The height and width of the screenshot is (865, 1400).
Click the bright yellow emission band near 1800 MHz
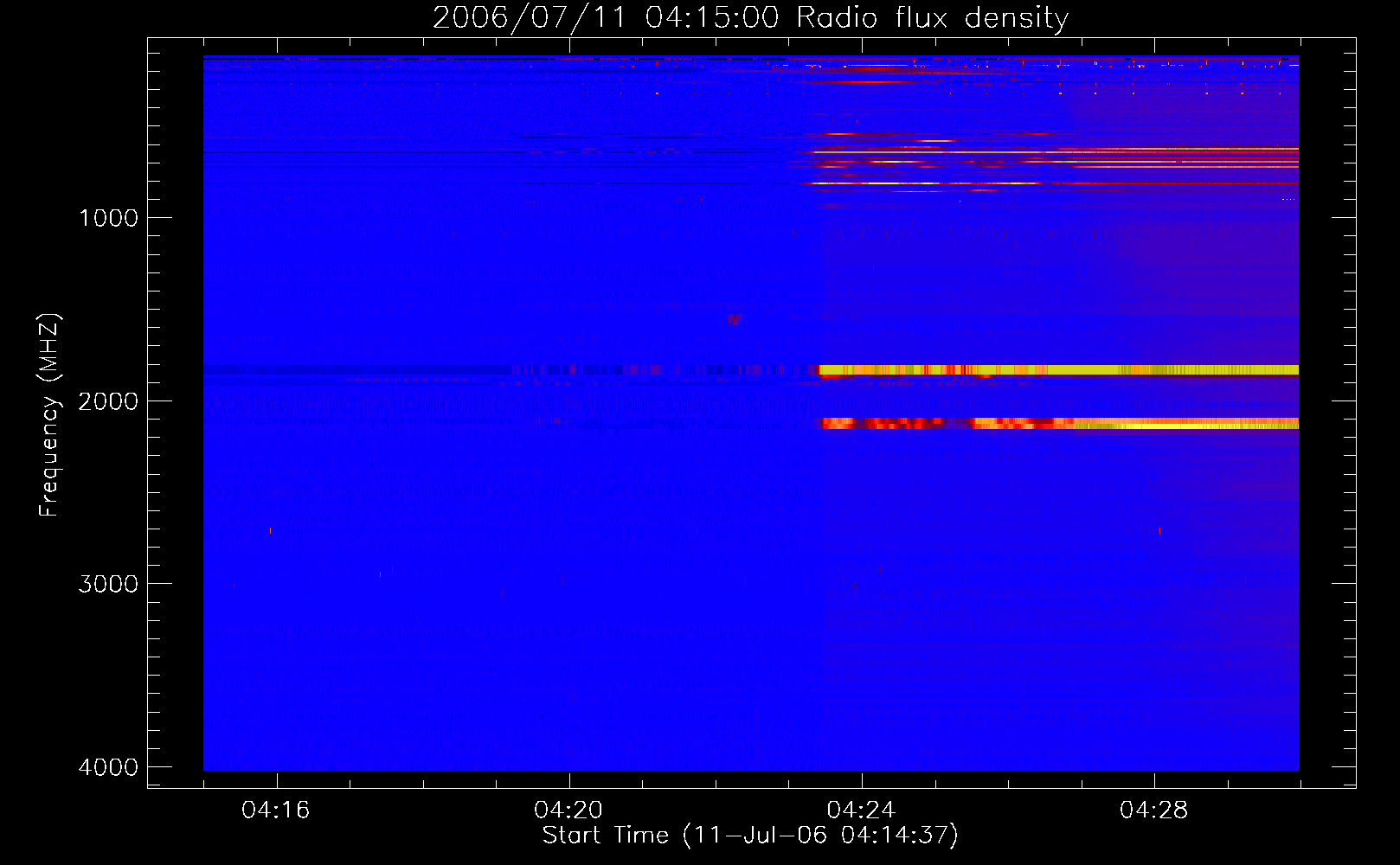[1059, 370]
